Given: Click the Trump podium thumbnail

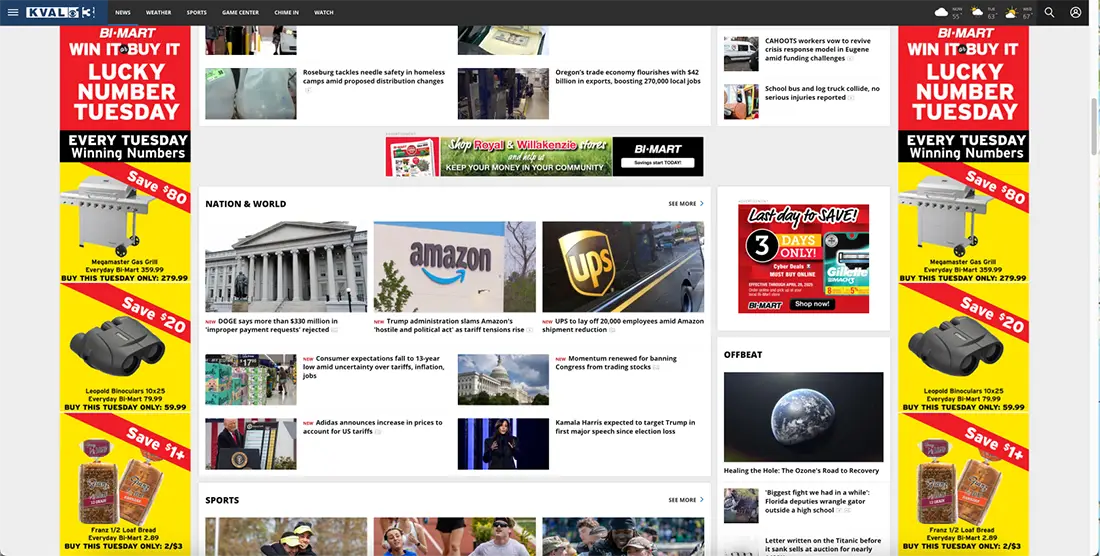Looking at the screenshot, I should (x=250, y=444).
